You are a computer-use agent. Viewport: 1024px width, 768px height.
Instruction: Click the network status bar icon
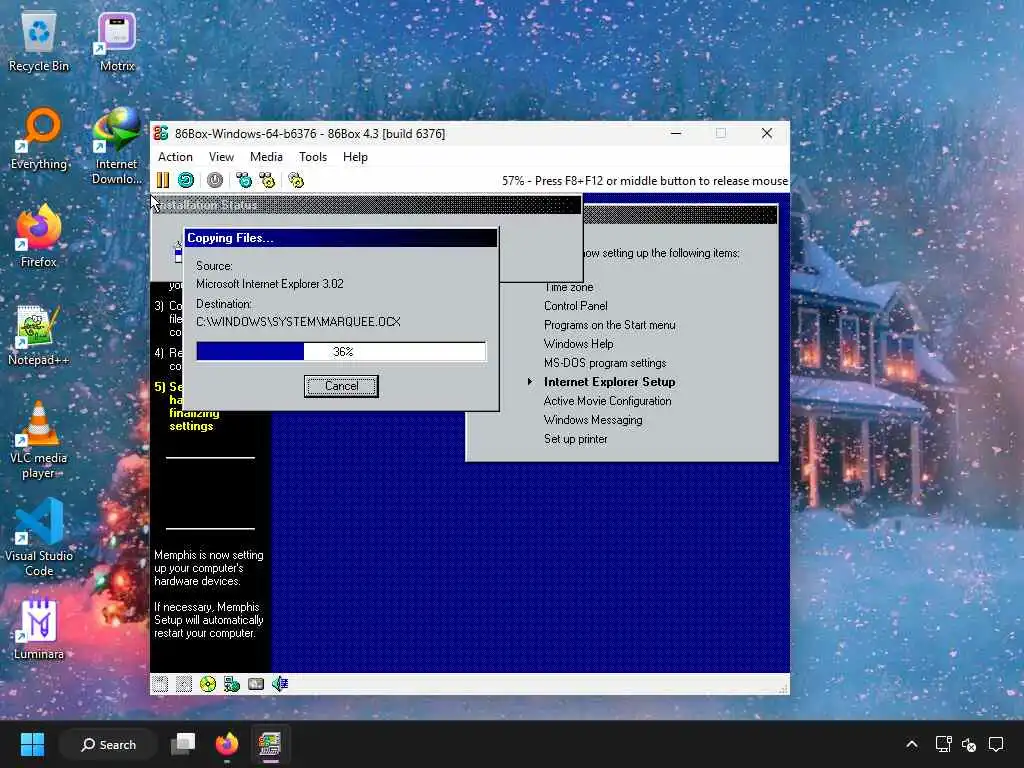(232, 684)
